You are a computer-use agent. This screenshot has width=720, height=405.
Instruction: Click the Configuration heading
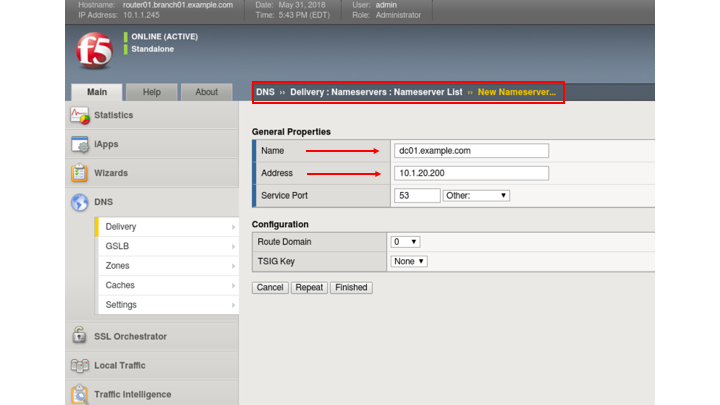(280, 225)
